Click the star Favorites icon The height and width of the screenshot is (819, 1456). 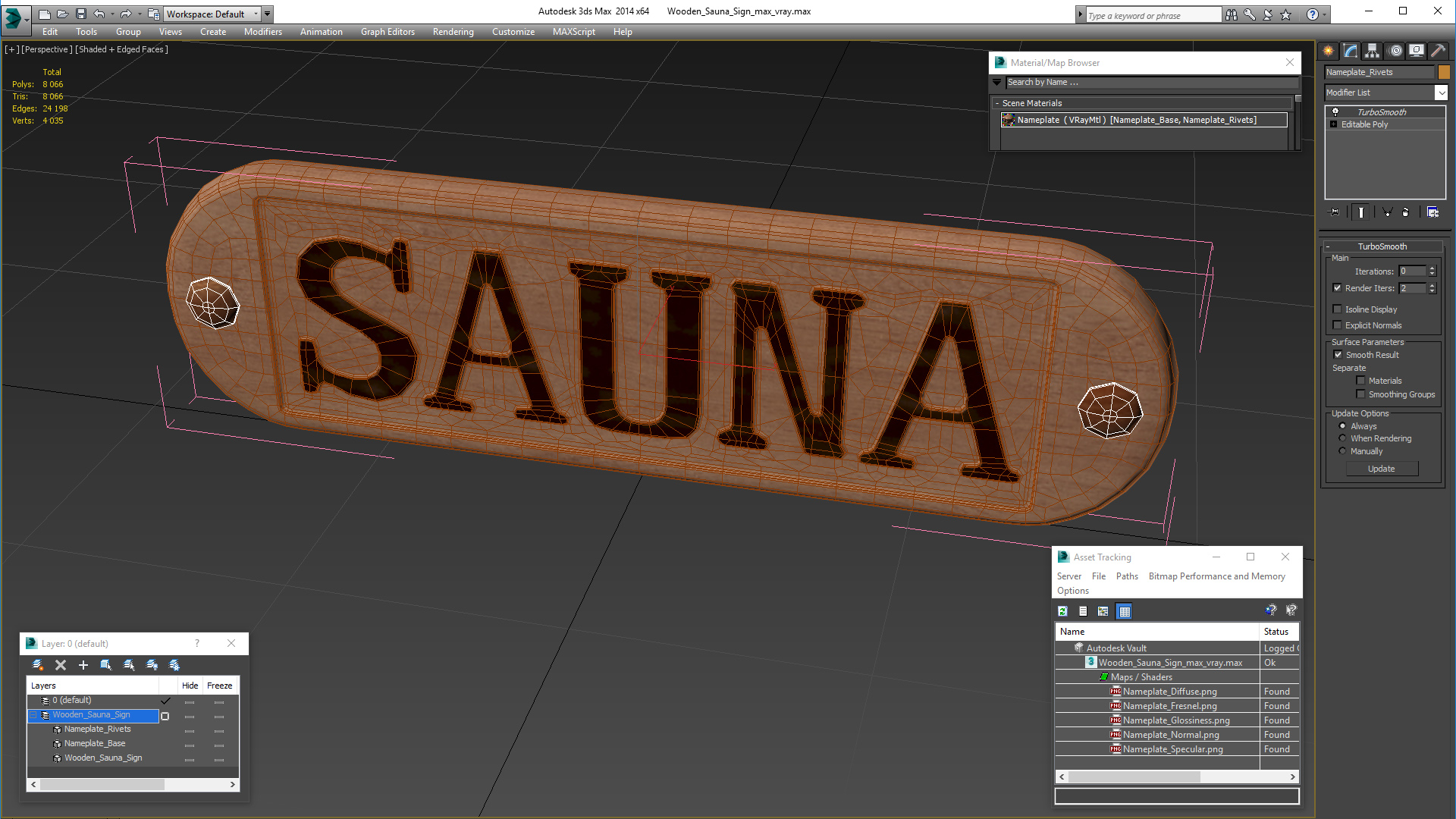pyautogui.click(x=1286, y=14)
